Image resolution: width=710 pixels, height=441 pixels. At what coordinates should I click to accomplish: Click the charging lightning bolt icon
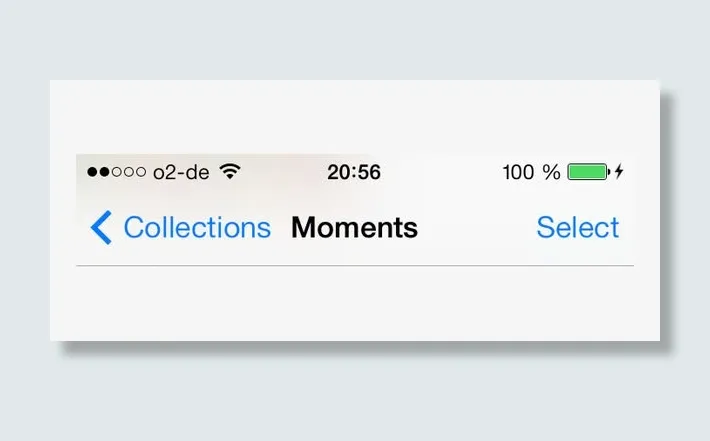(x=619, y=172)
